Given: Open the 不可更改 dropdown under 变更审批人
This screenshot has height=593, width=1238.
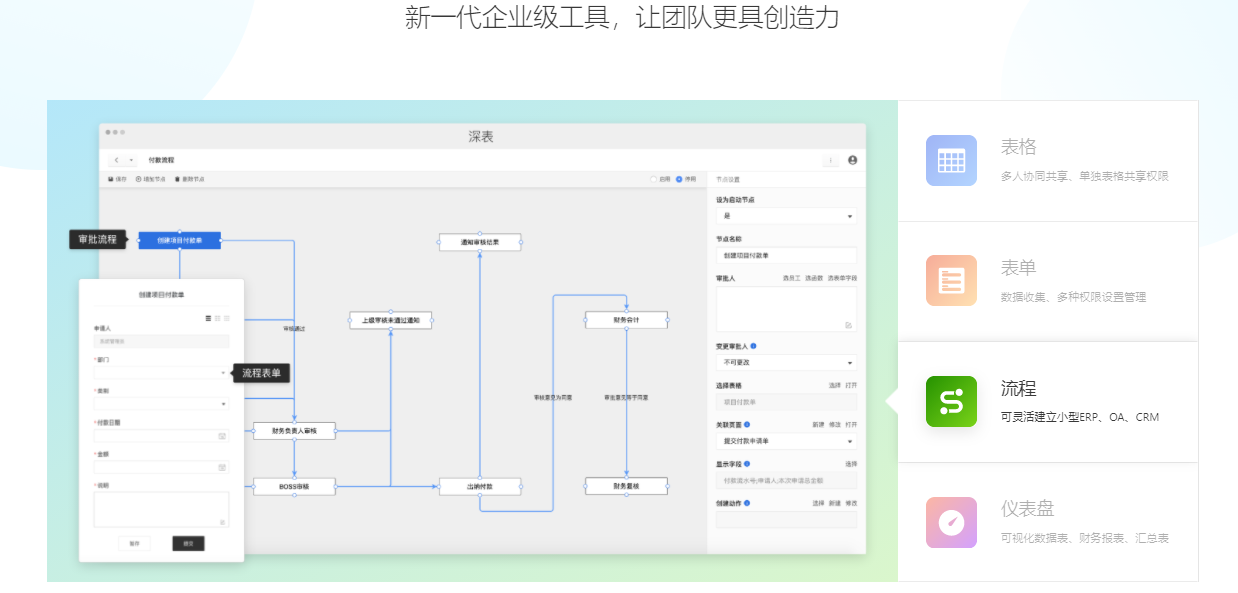Looking at the screenshot, I should tap(786, 362).
